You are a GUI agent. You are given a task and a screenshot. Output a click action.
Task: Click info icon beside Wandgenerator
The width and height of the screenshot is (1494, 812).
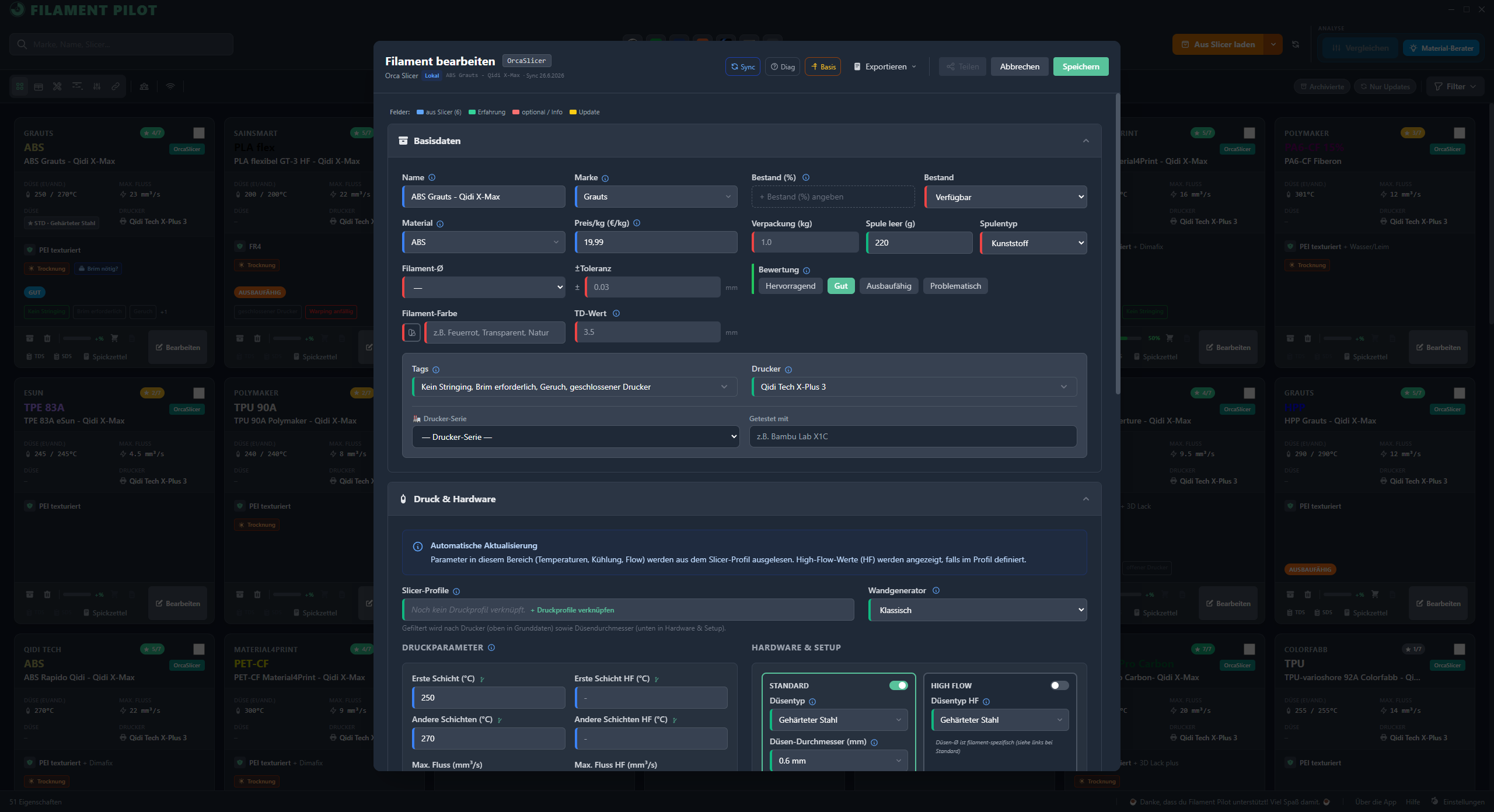(x=936, y=590)
